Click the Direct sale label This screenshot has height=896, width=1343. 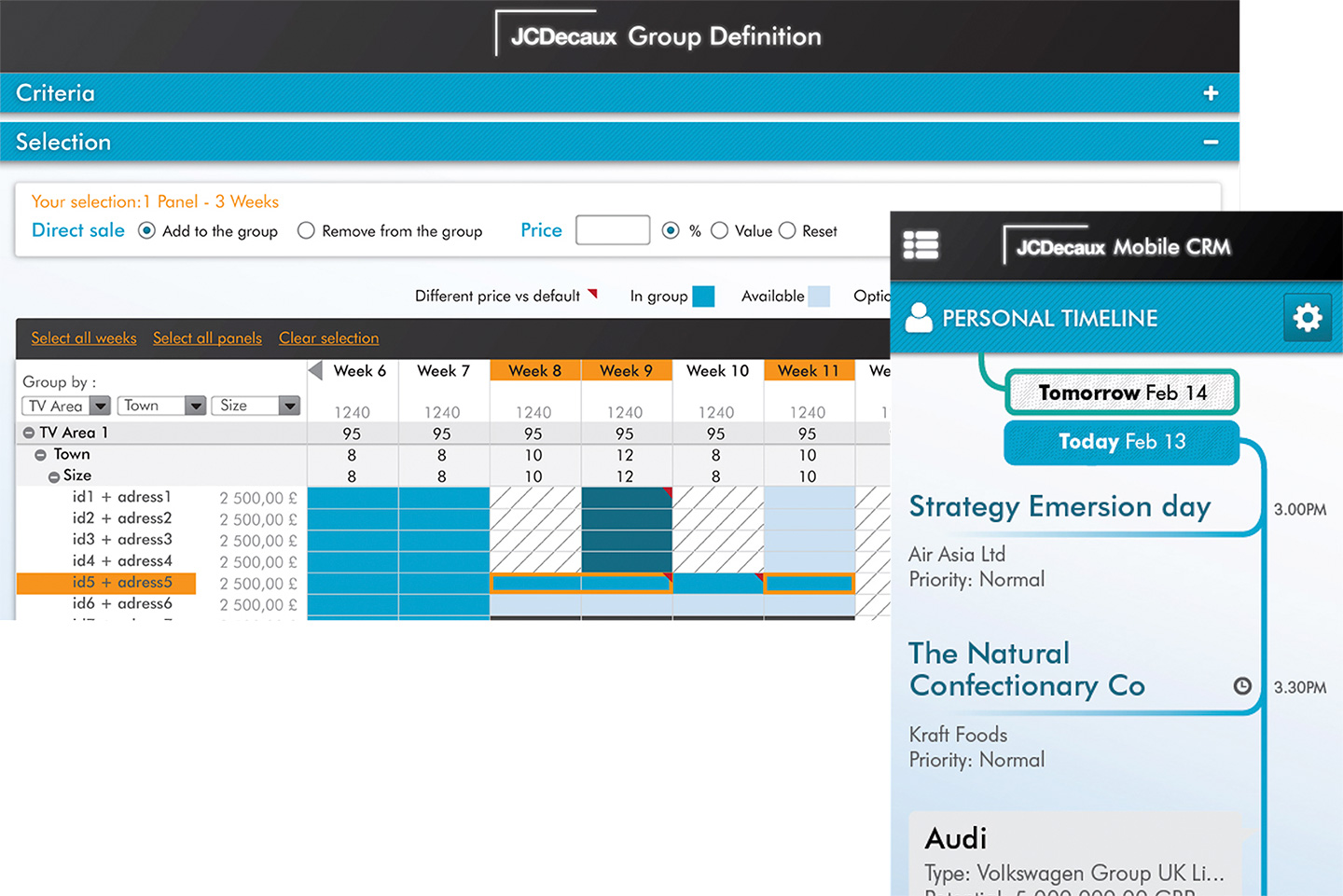point(78,230)
